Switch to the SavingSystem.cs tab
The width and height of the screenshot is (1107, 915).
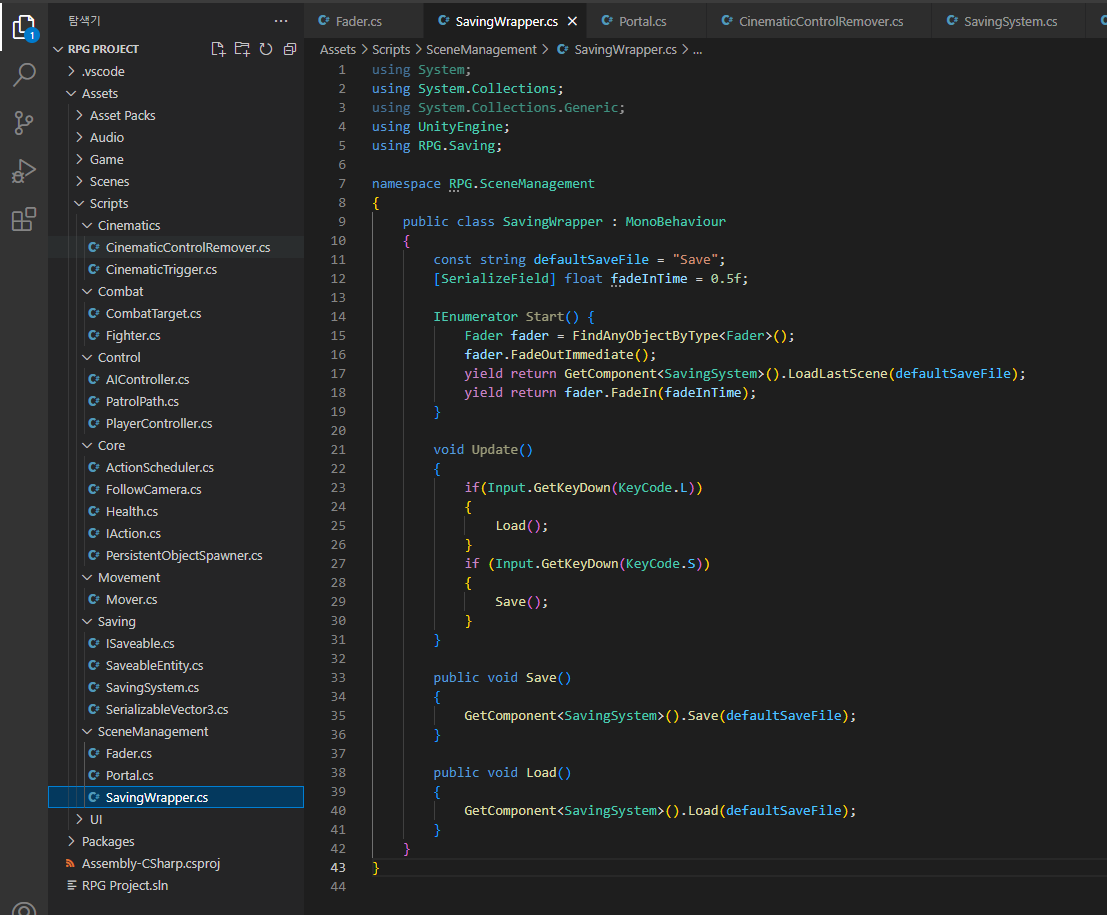coord(1009,21)
